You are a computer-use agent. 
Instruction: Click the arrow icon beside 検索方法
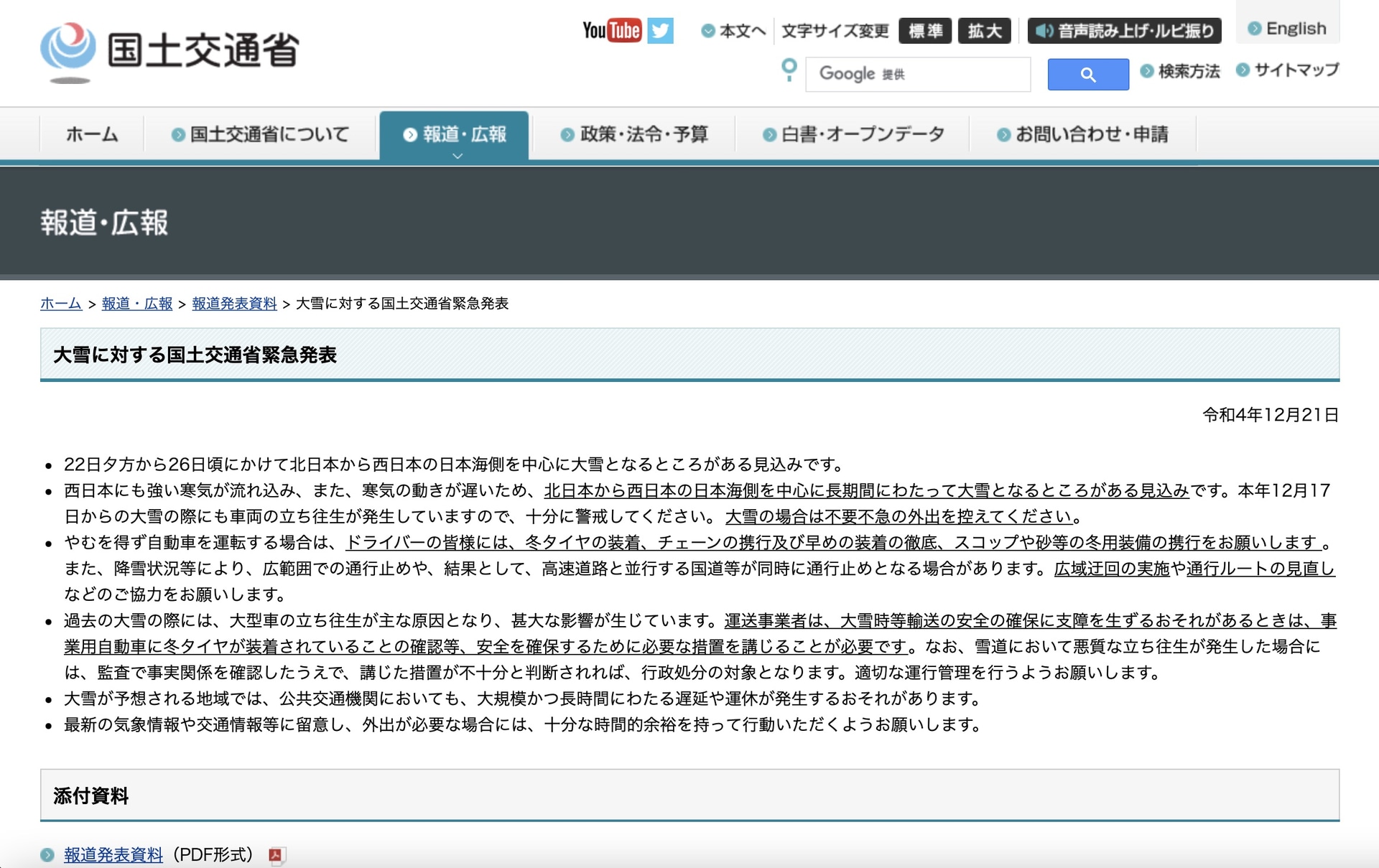(x=1147, y=71)
